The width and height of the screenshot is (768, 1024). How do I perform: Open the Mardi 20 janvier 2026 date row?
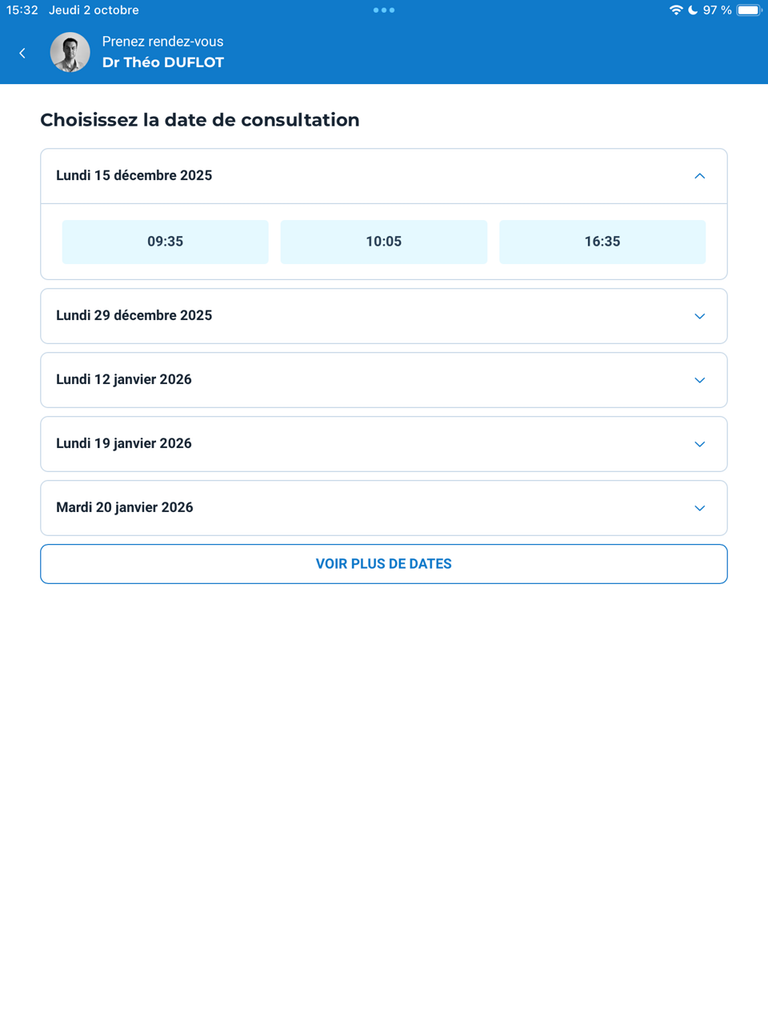point(125,508)
